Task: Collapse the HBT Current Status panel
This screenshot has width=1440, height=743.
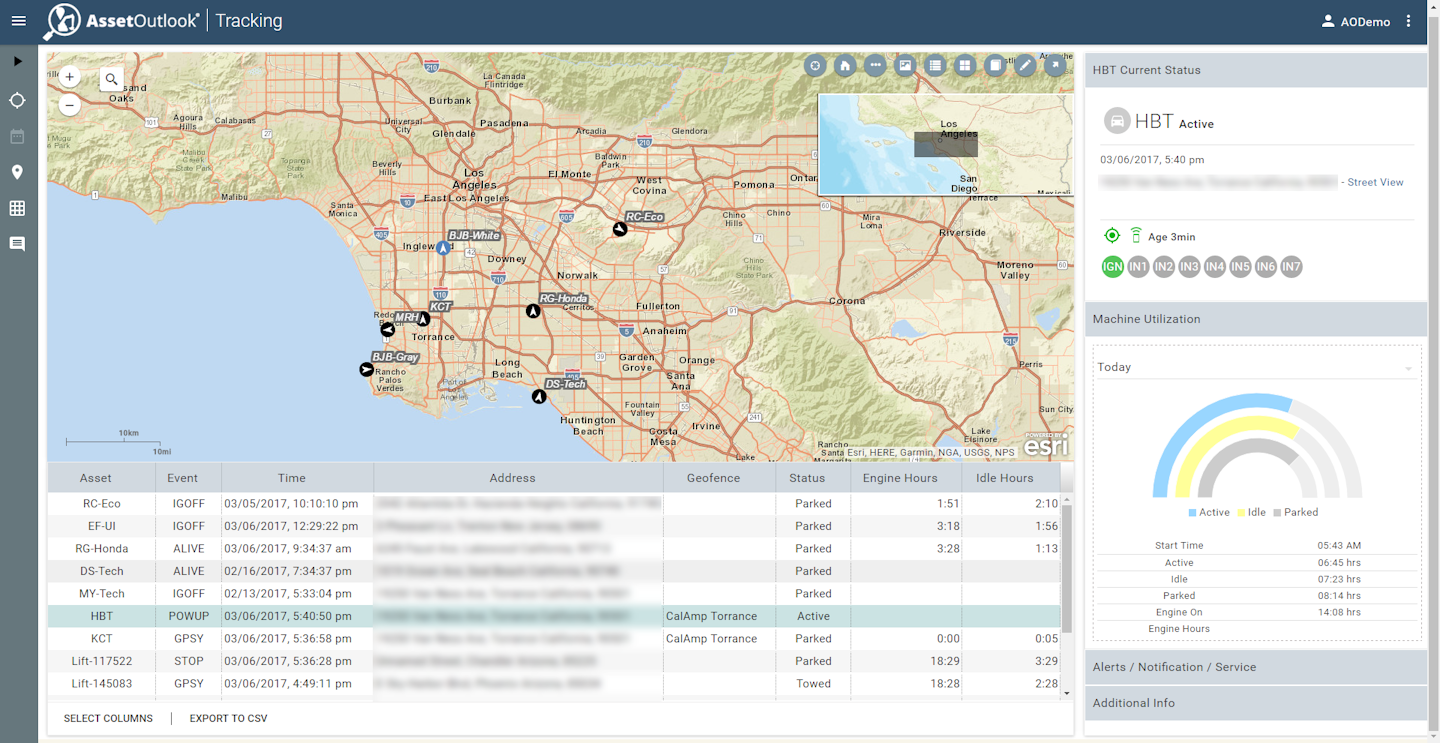Action: click(1255, 70)
